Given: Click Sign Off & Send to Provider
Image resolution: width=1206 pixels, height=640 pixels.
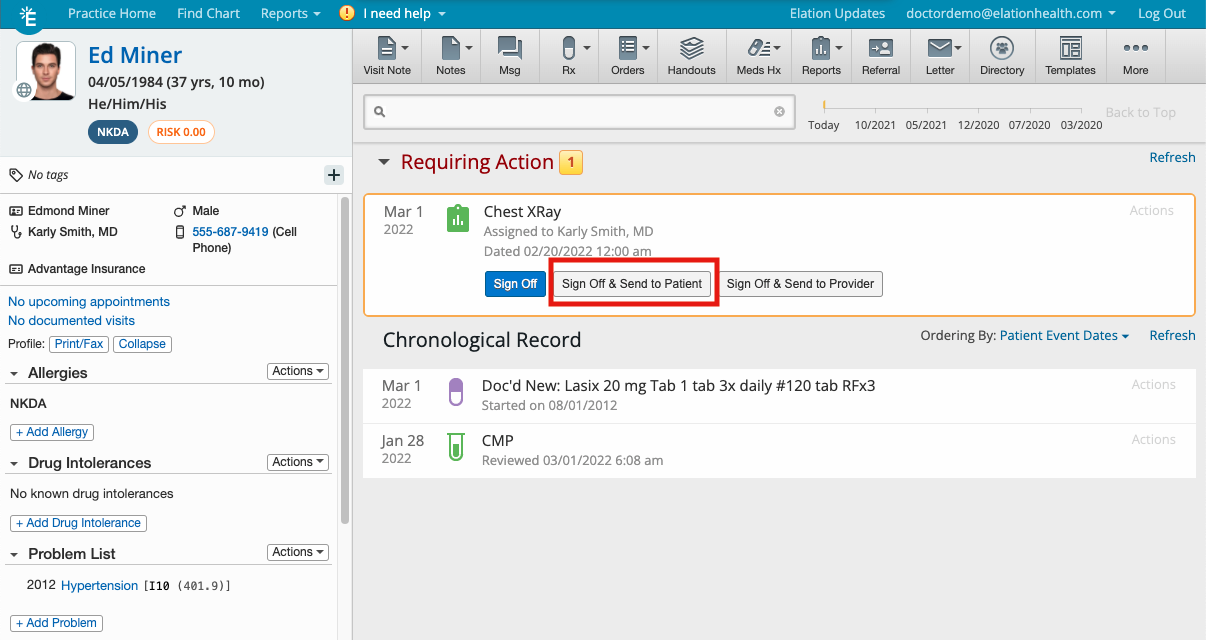Looking at the screenshot, I should (800, 284).
